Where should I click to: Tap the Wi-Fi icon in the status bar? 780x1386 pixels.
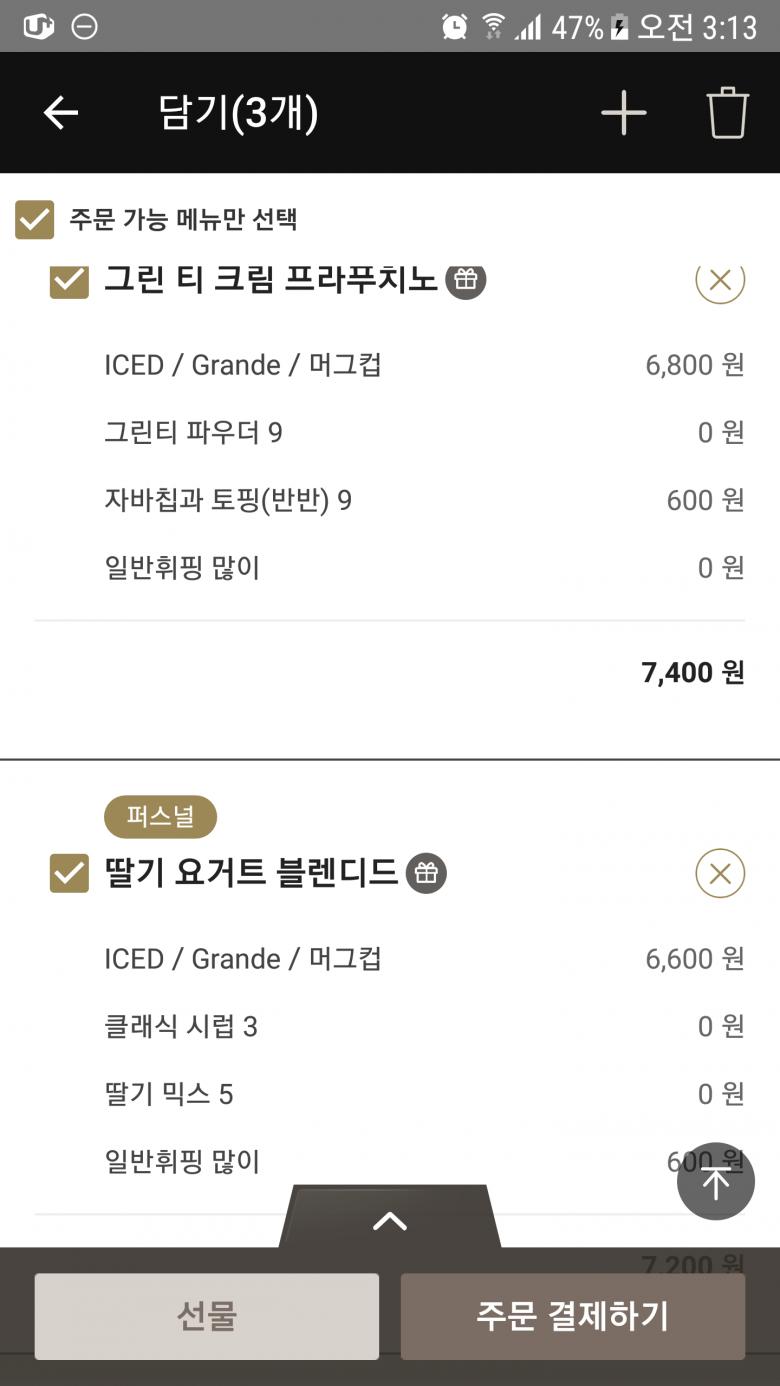pyautogui.click(x=493, y=27)
